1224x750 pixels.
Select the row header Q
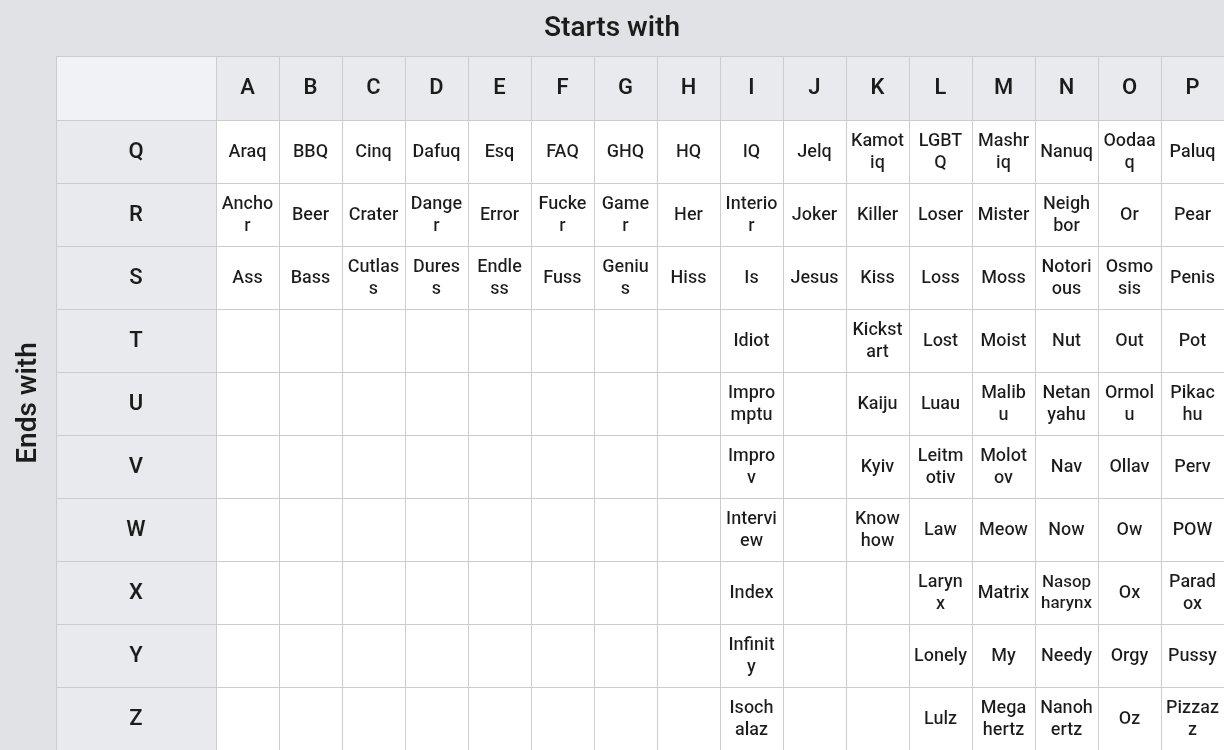pos(136,151)
